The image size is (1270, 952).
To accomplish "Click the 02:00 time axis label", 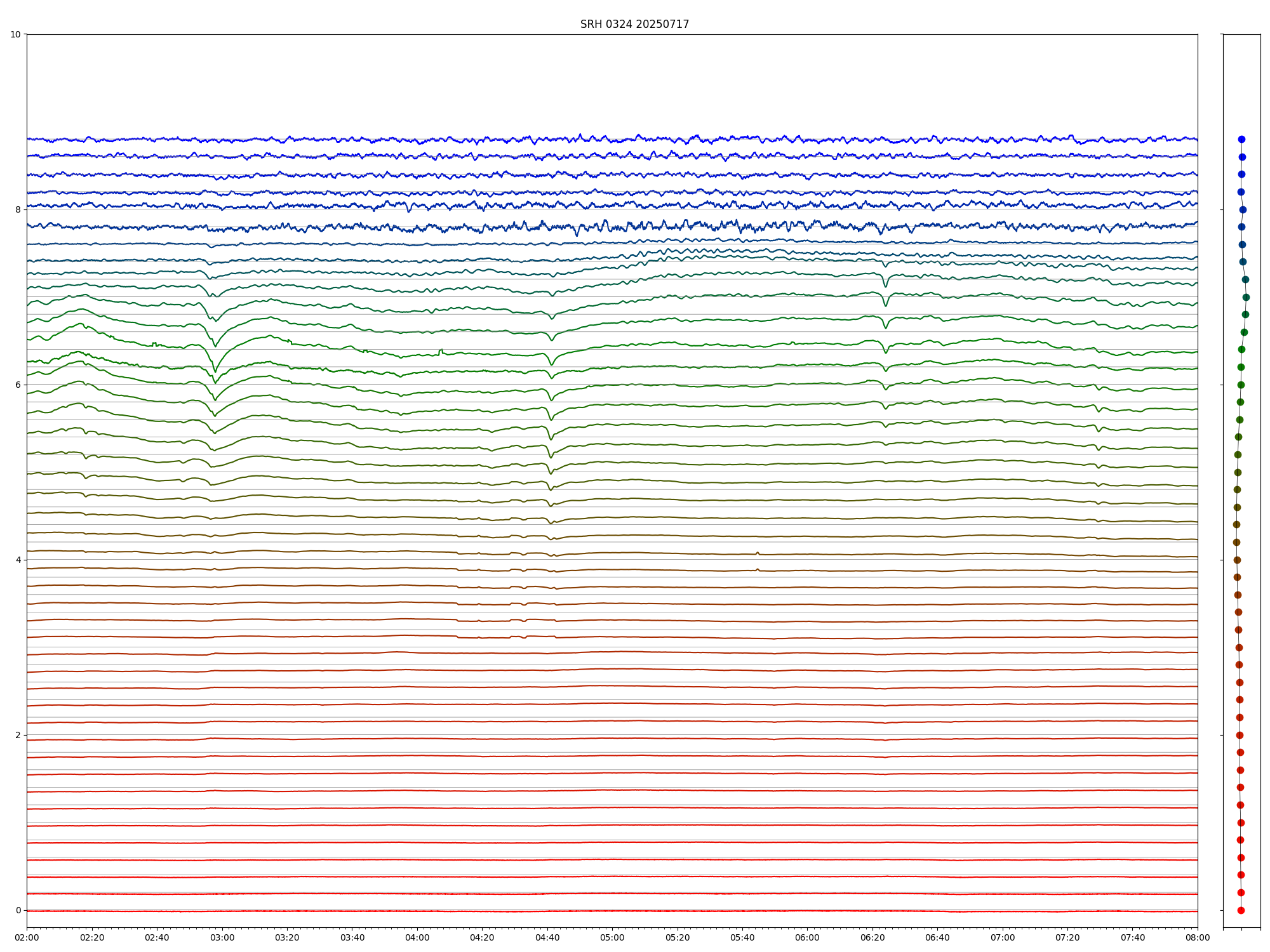I will (x=27, y=938).
